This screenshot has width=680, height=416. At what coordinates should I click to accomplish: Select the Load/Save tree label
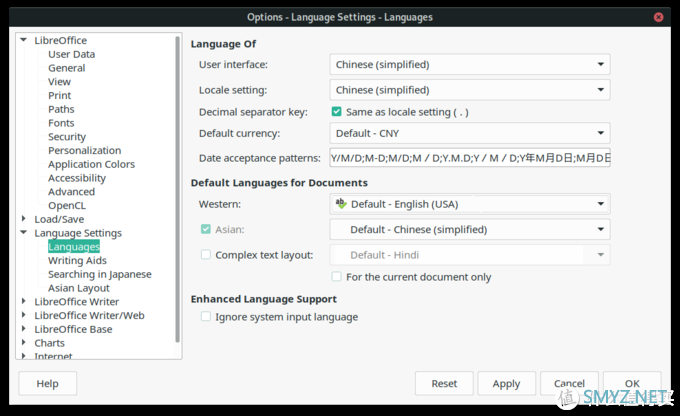pyautogui.click(x=59, y=219)
